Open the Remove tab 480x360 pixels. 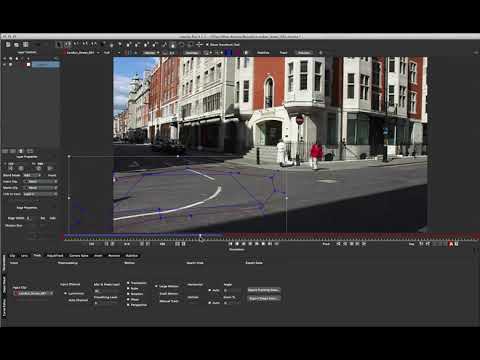click(x=114, y=256)
